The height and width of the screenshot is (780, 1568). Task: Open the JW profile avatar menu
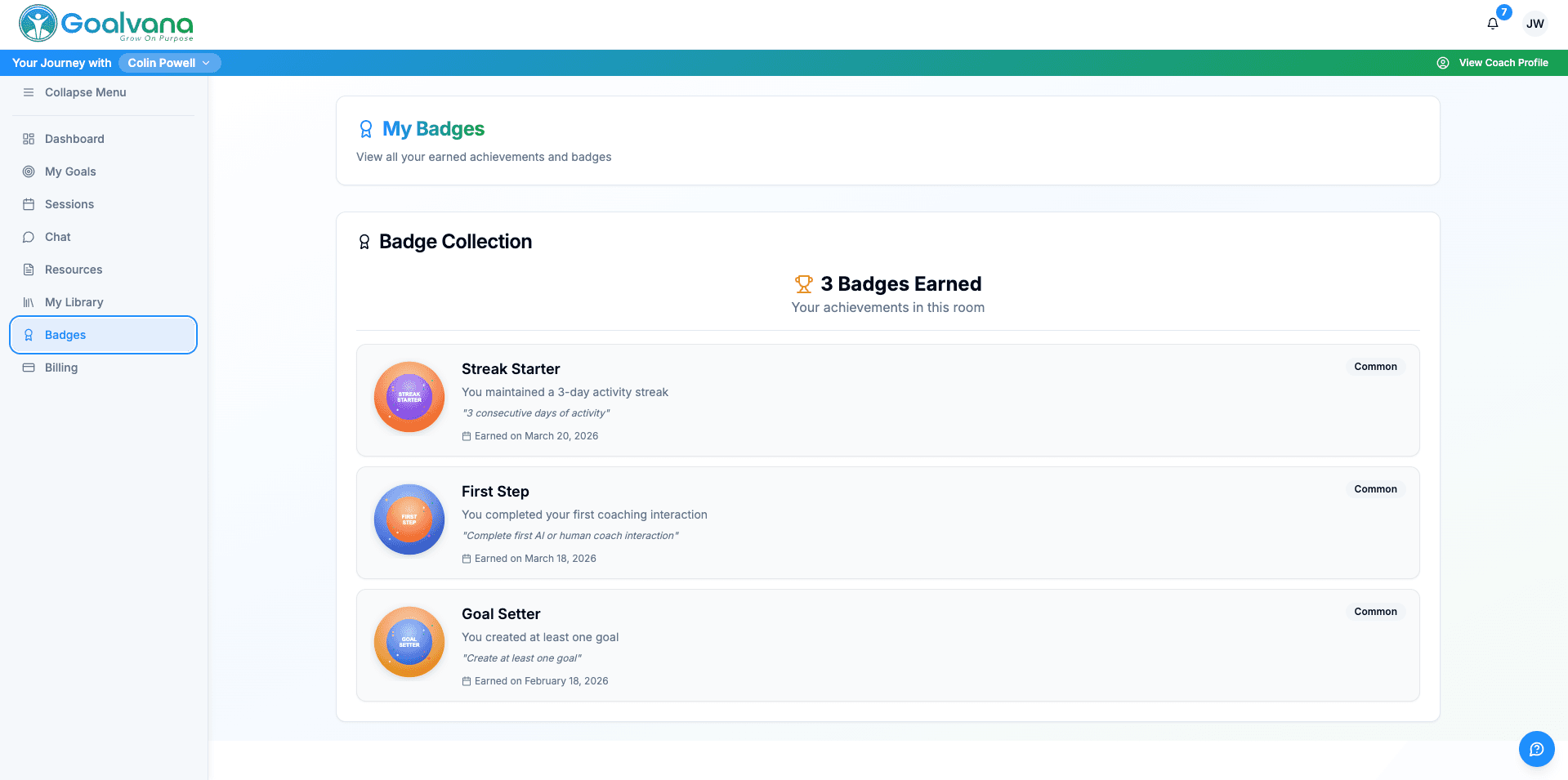click(1535, 23)
